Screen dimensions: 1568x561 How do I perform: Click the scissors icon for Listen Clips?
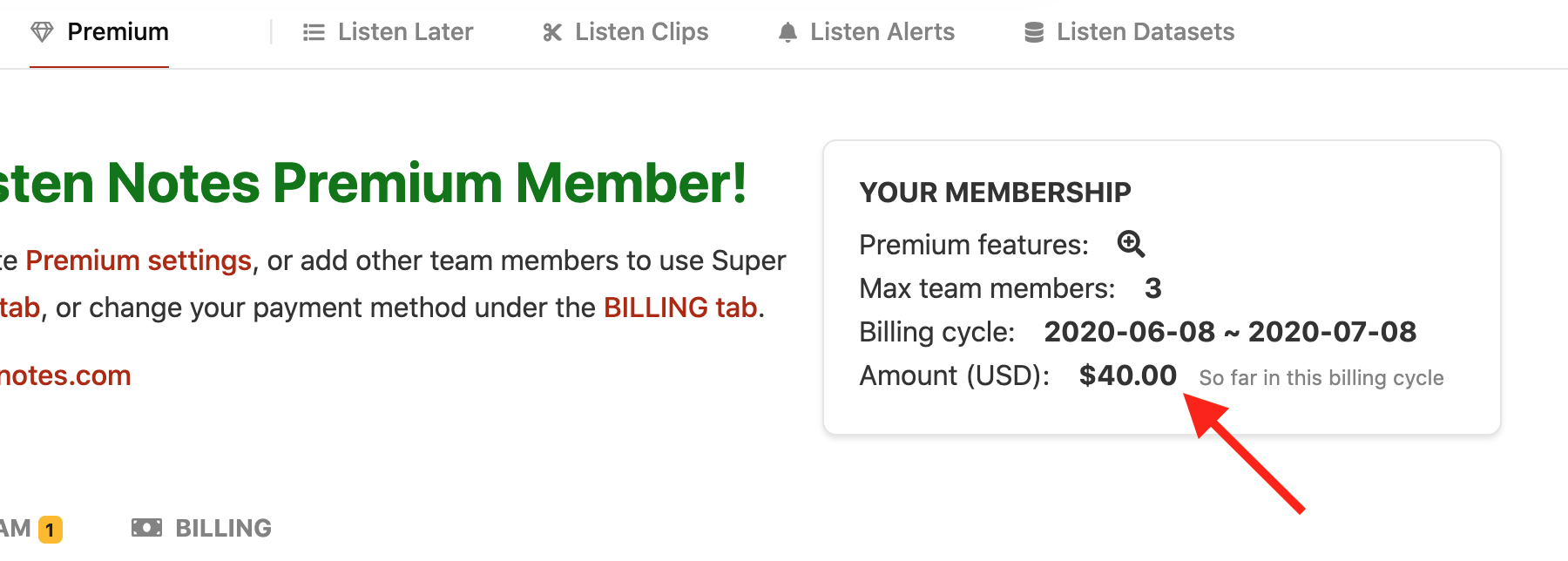tap(551, 31)
